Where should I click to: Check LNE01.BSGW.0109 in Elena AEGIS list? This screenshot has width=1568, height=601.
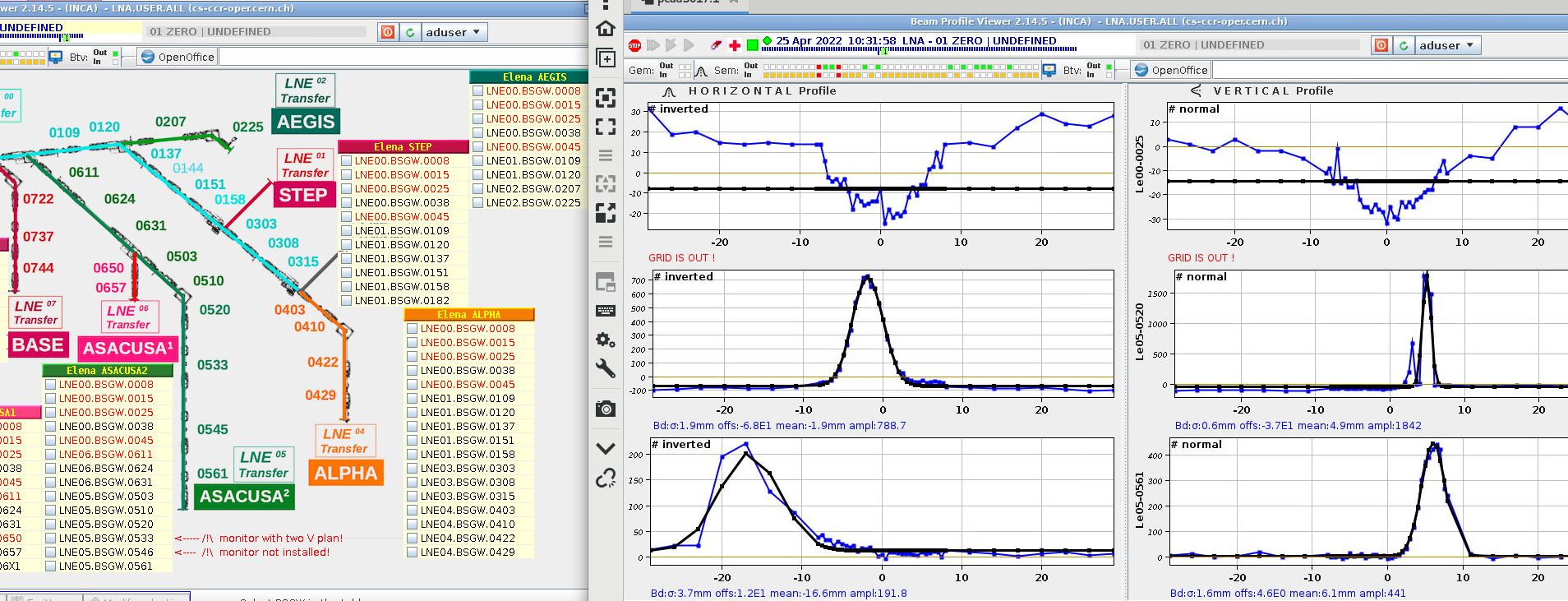477,161
